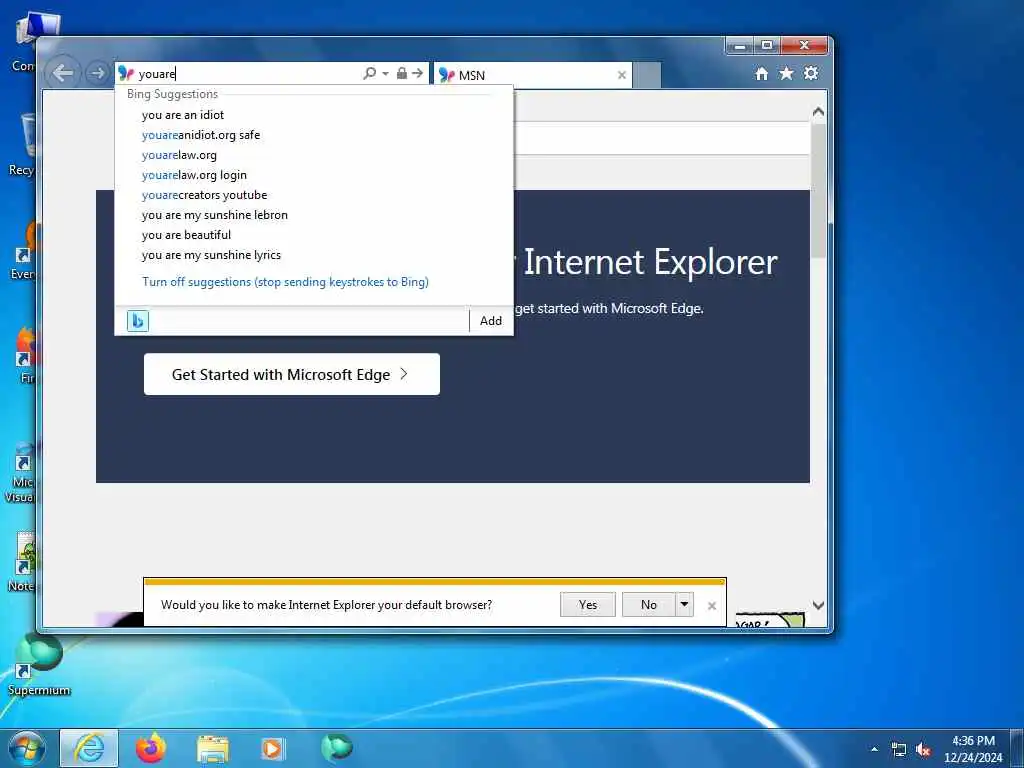
Task: Select suggestion 'you are my sunshine lebron'
Action: click(313, 215)
